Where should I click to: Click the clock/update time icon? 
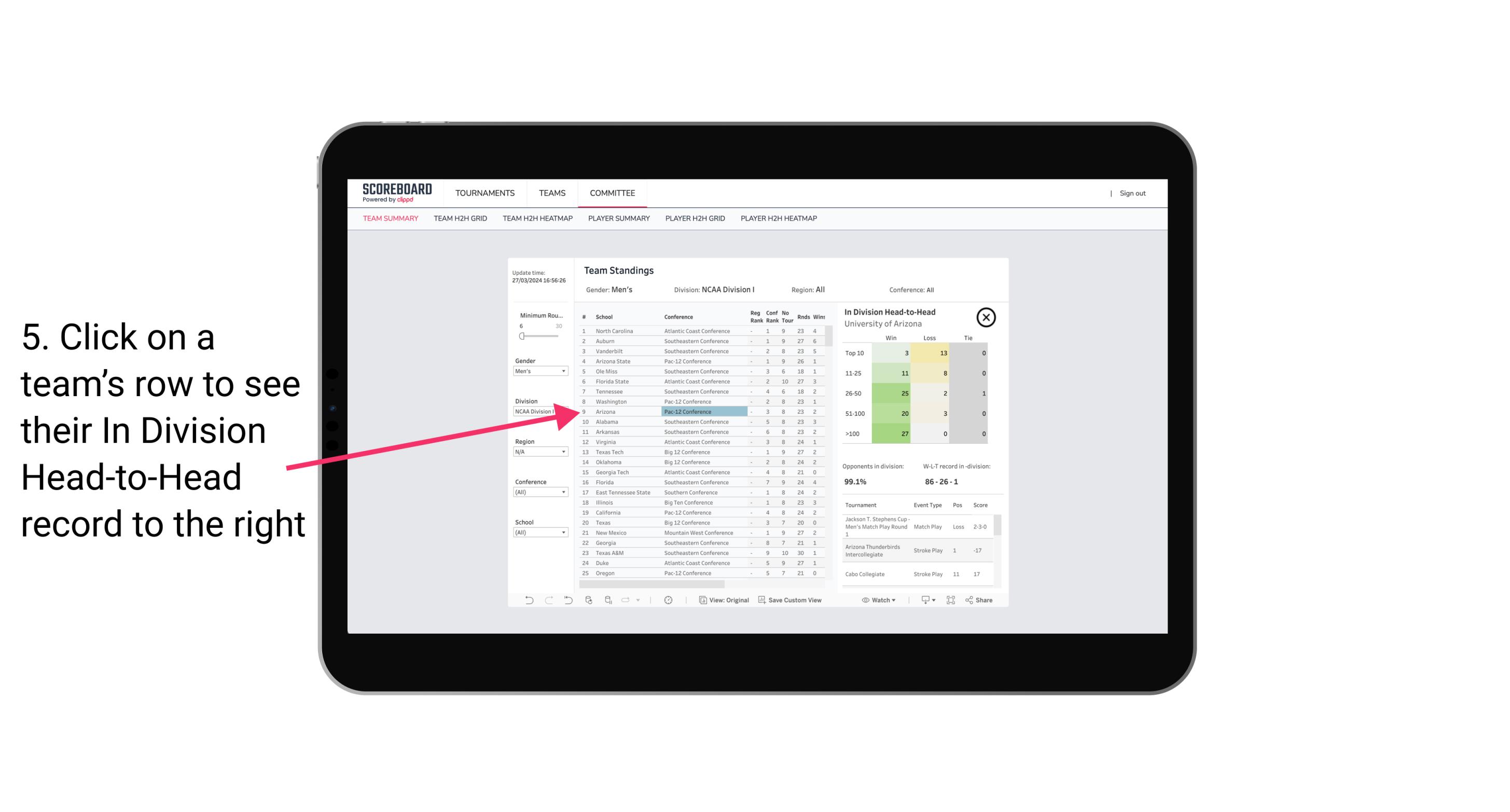[x=668, y=600]
